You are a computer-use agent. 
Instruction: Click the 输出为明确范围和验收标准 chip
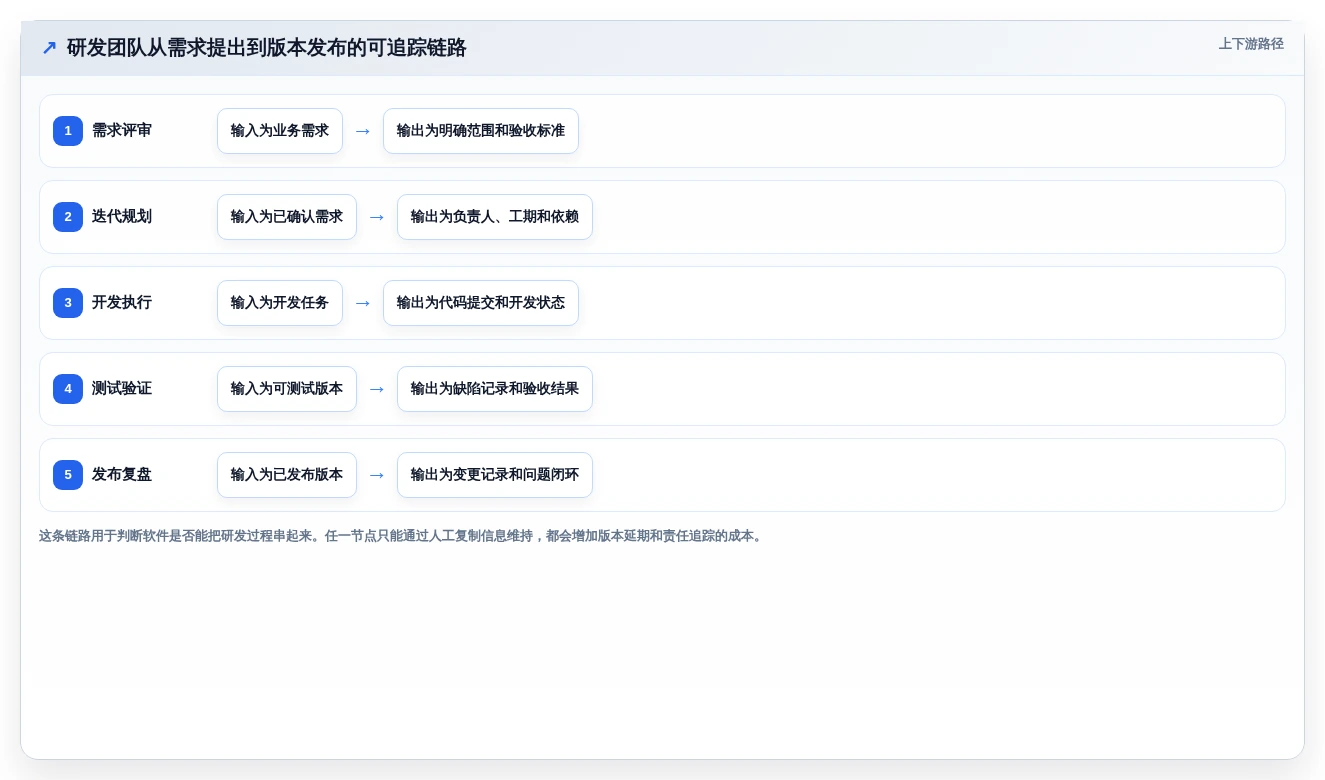(x=481, y=131)
